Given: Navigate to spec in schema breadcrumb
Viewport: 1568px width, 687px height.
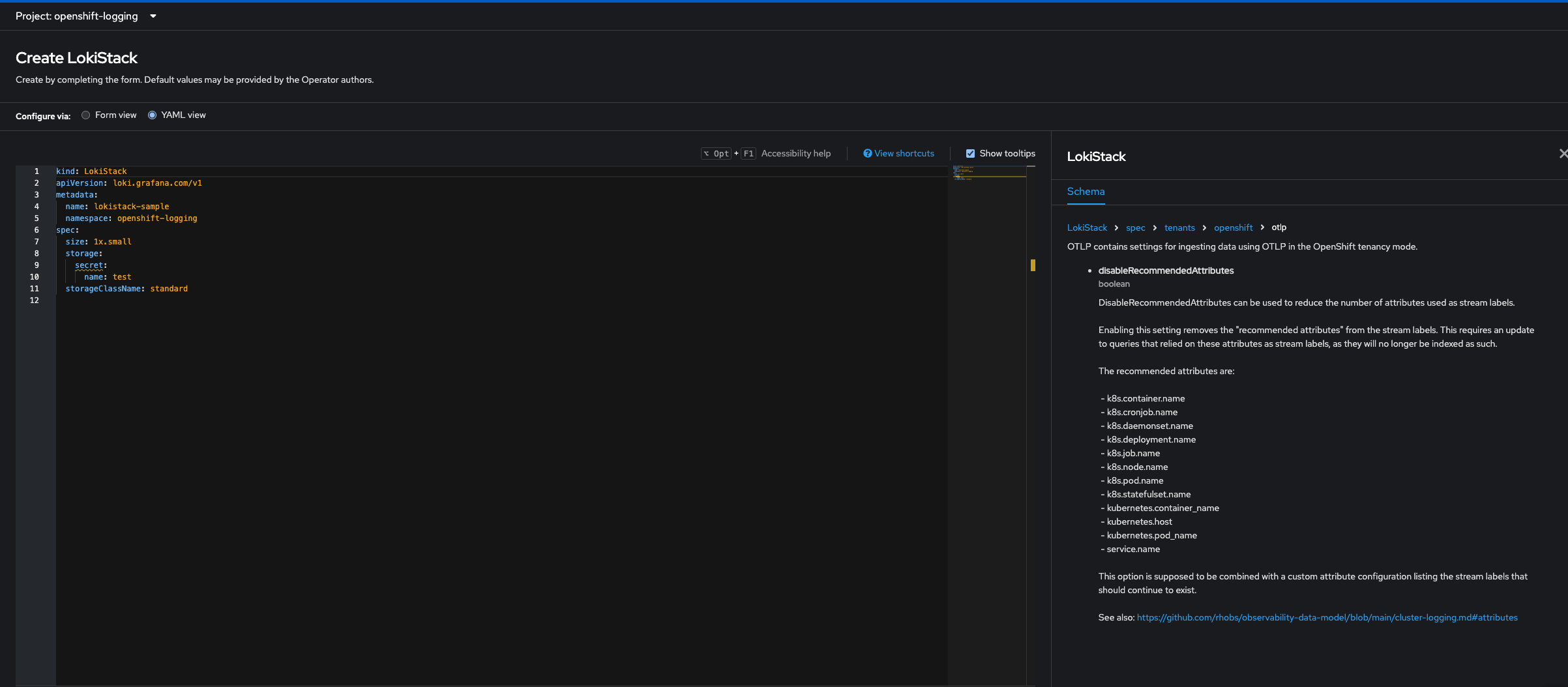Looking at the screenshot, I should point(1135,227).
